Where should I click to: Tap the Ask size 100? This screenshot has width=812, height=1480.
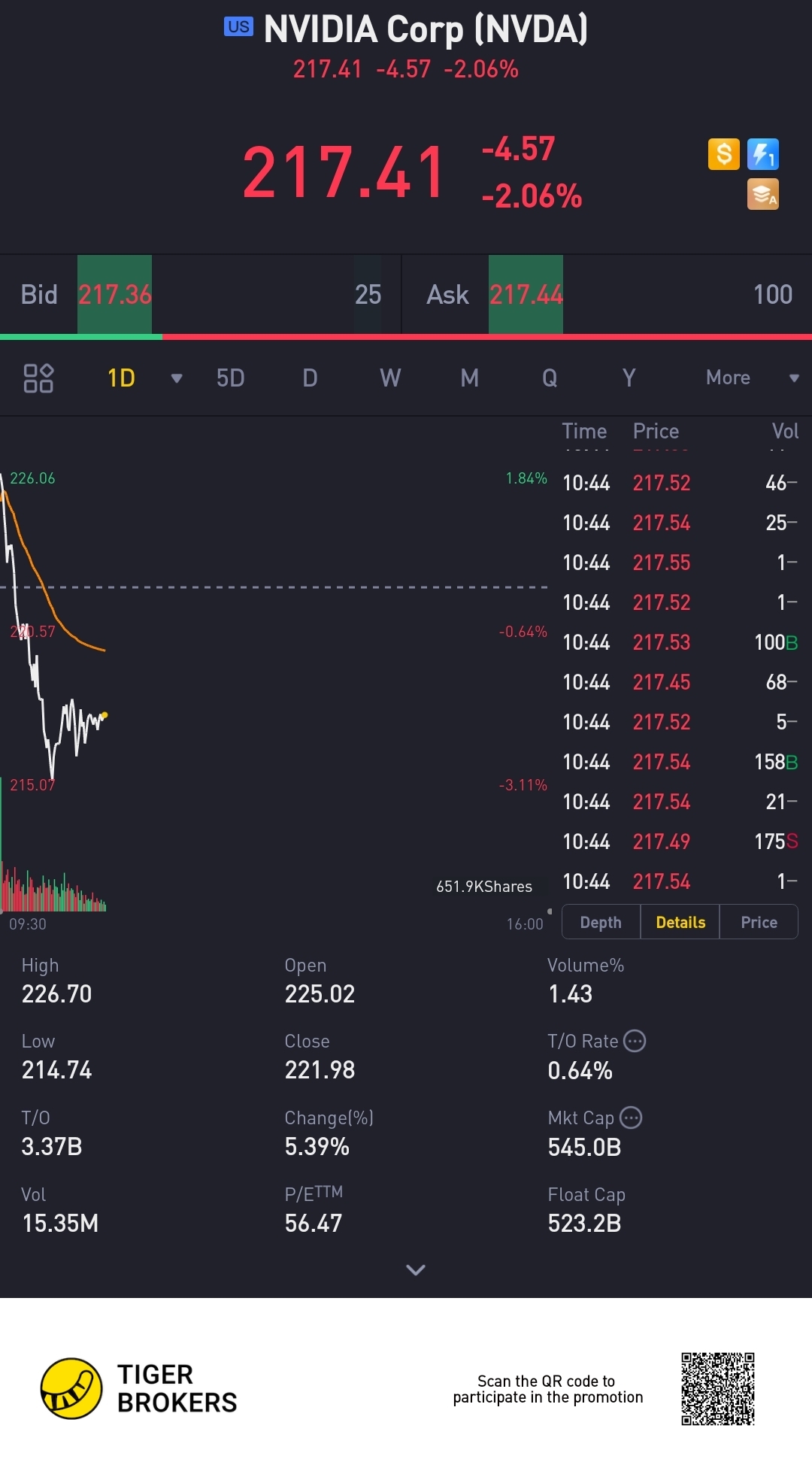coord(773,294)
